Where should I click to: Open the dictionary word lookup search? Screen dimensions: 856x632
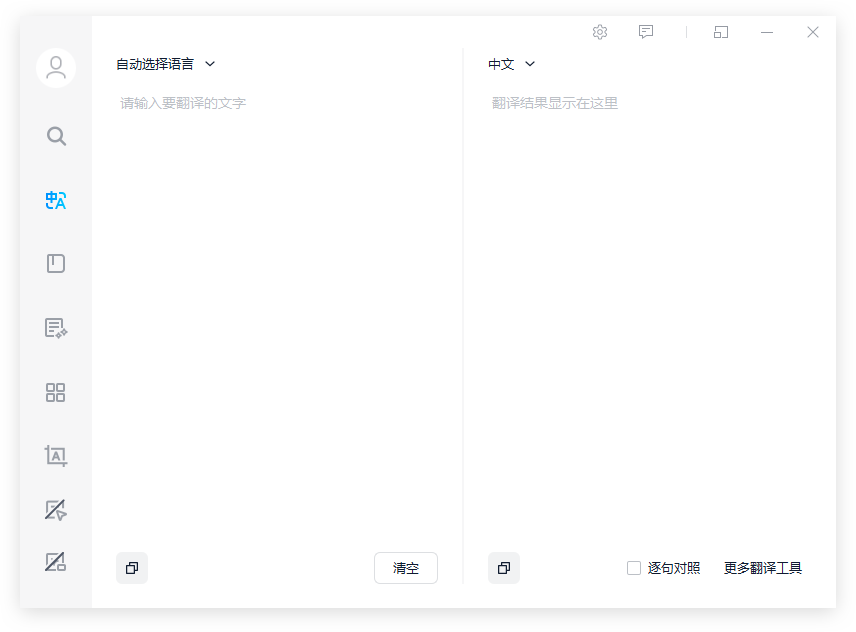pyautogui.click(x=56, y=136)
